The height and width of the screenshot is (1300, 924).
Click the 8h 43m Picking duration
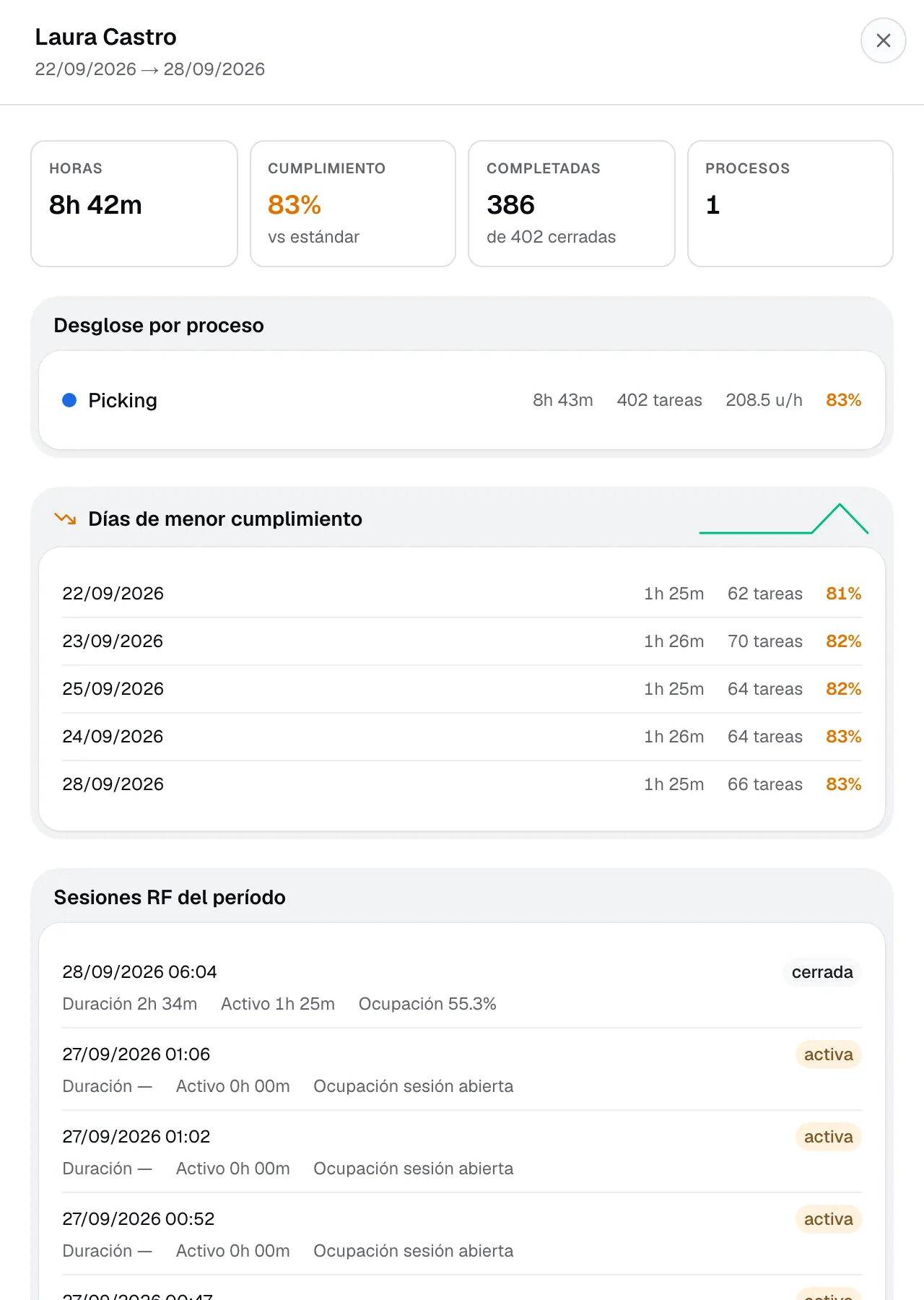point(563,400)
